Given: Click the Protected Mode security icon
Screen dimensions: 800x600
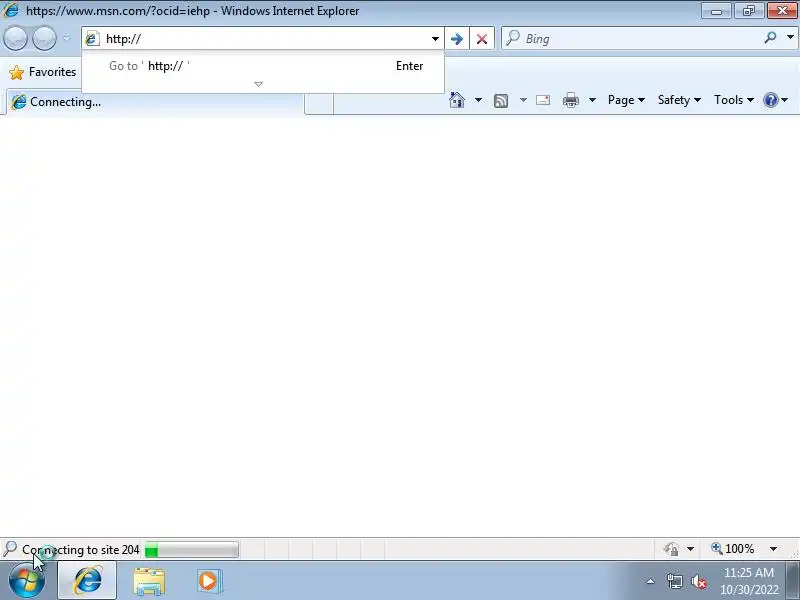Looking at the screenshot, I should [x=671, y=549].
